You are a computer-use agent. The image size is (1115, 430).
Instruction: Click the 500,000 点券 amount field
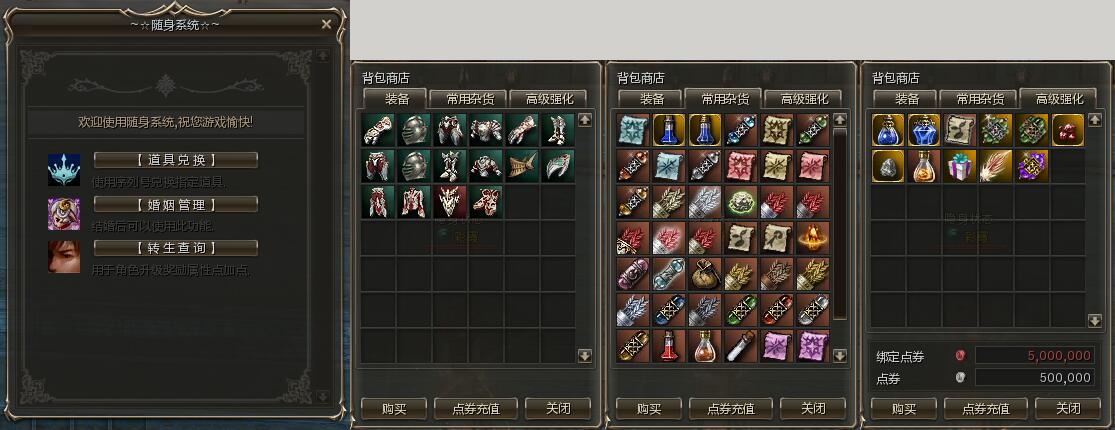(x=1034, y=378)
